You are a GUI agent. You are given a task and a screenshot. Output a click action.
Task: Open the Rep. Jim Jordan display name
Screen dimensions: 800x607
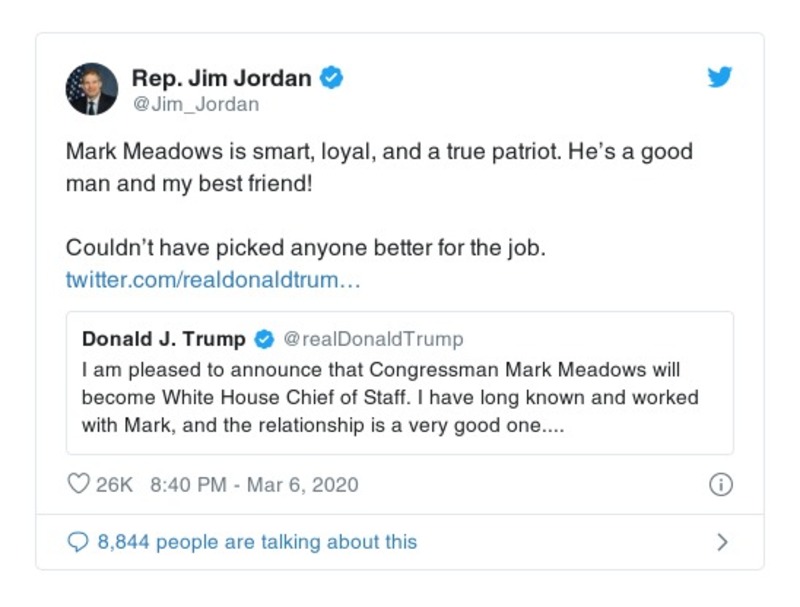(222, 78)
